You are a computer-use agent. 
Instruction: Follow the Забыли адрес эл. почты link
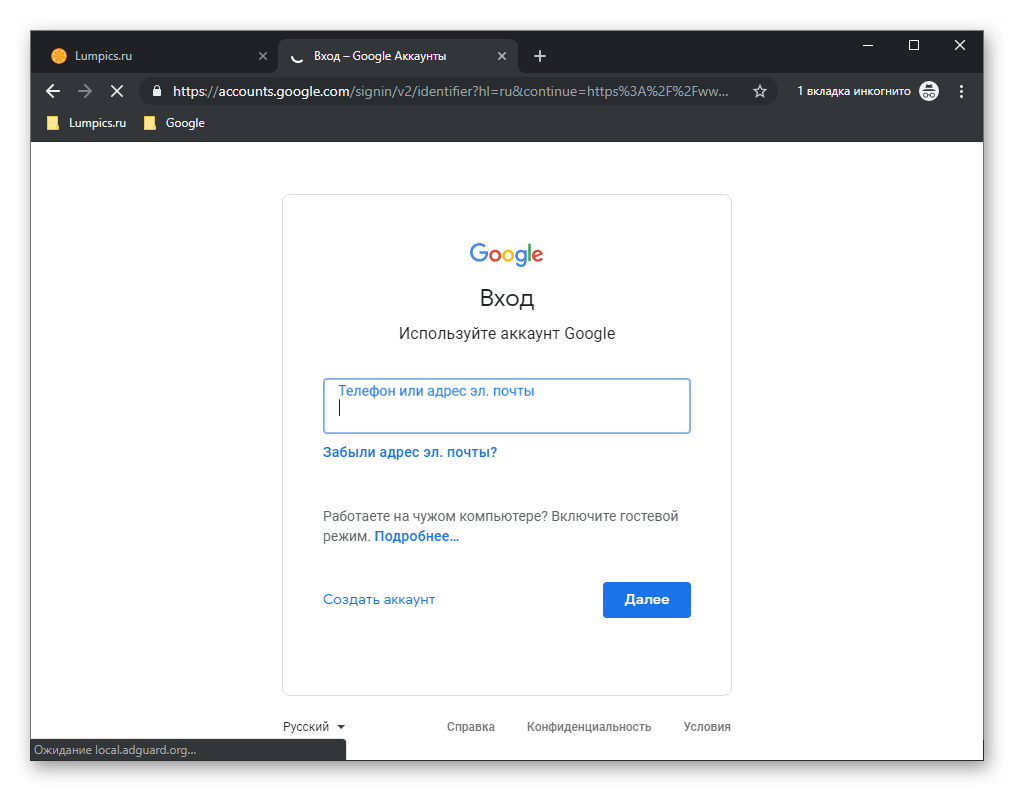pos(410,452)
